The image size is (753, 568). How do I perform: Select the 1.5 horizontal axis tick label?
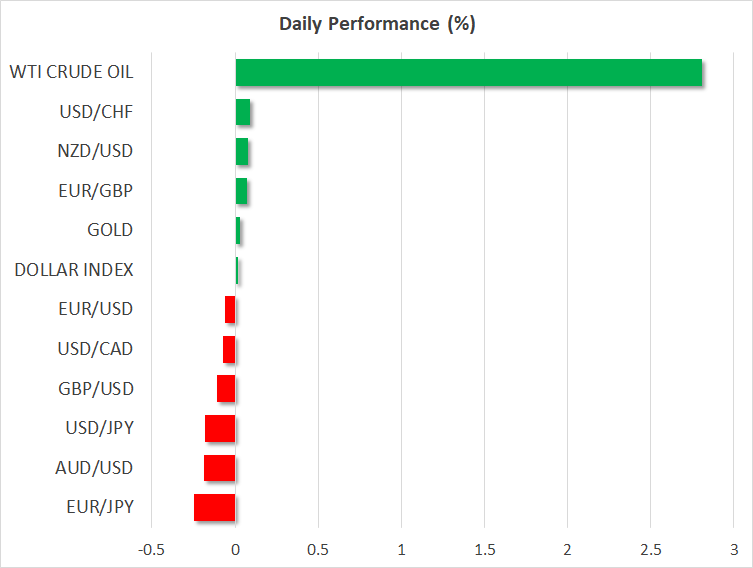pos(484,549)
